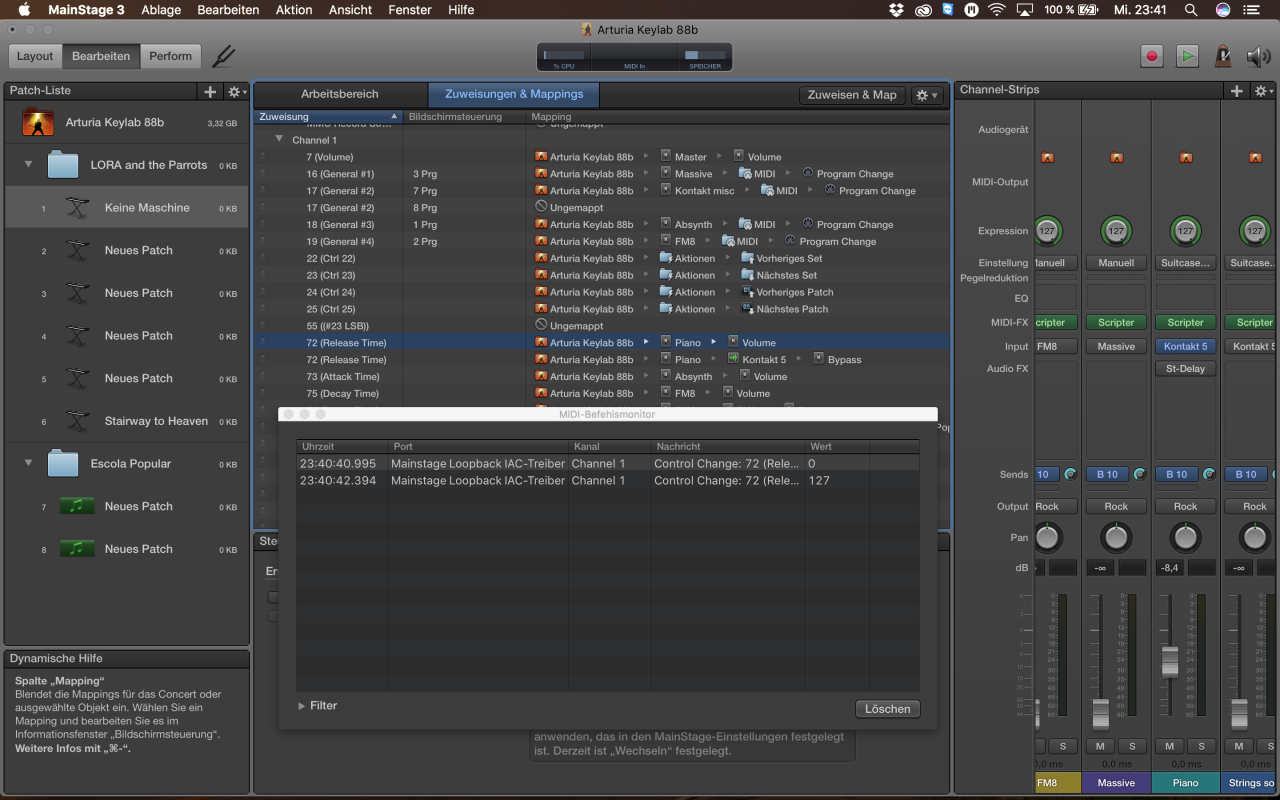Open the tuner icon next to Perform

224,56
